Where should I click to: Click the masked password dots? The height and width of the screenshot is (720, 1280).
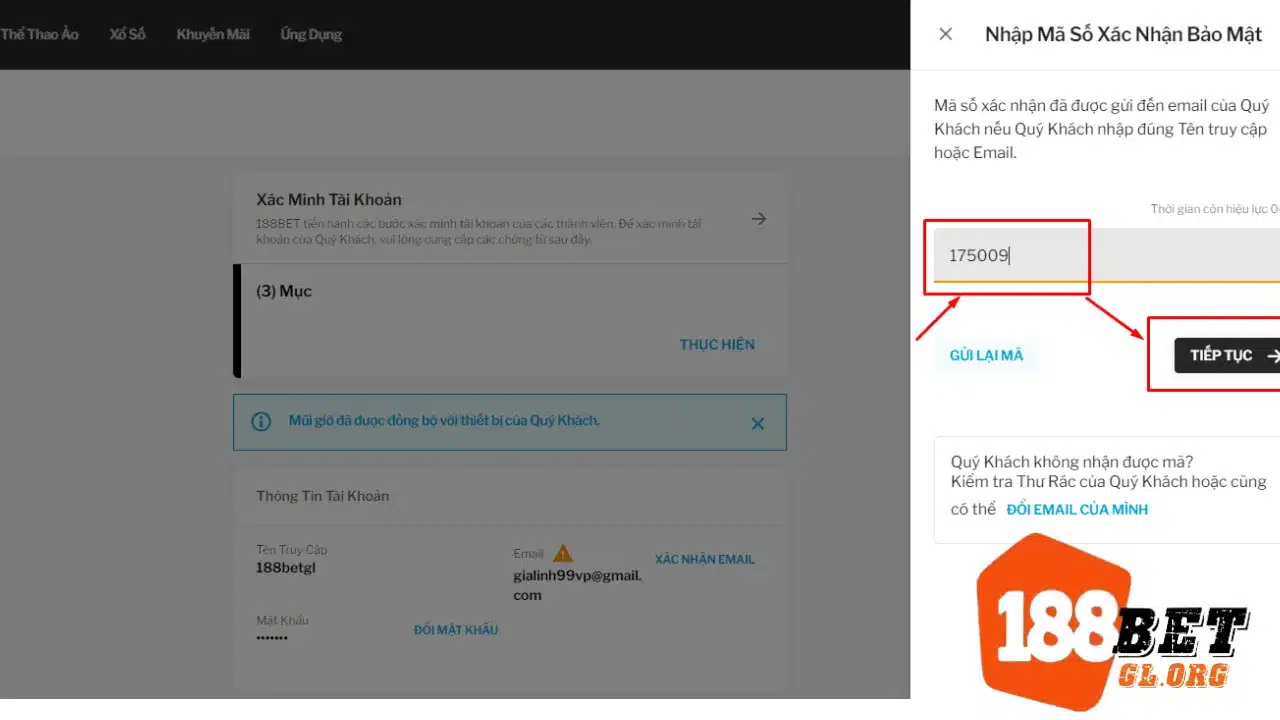point(273,637)
